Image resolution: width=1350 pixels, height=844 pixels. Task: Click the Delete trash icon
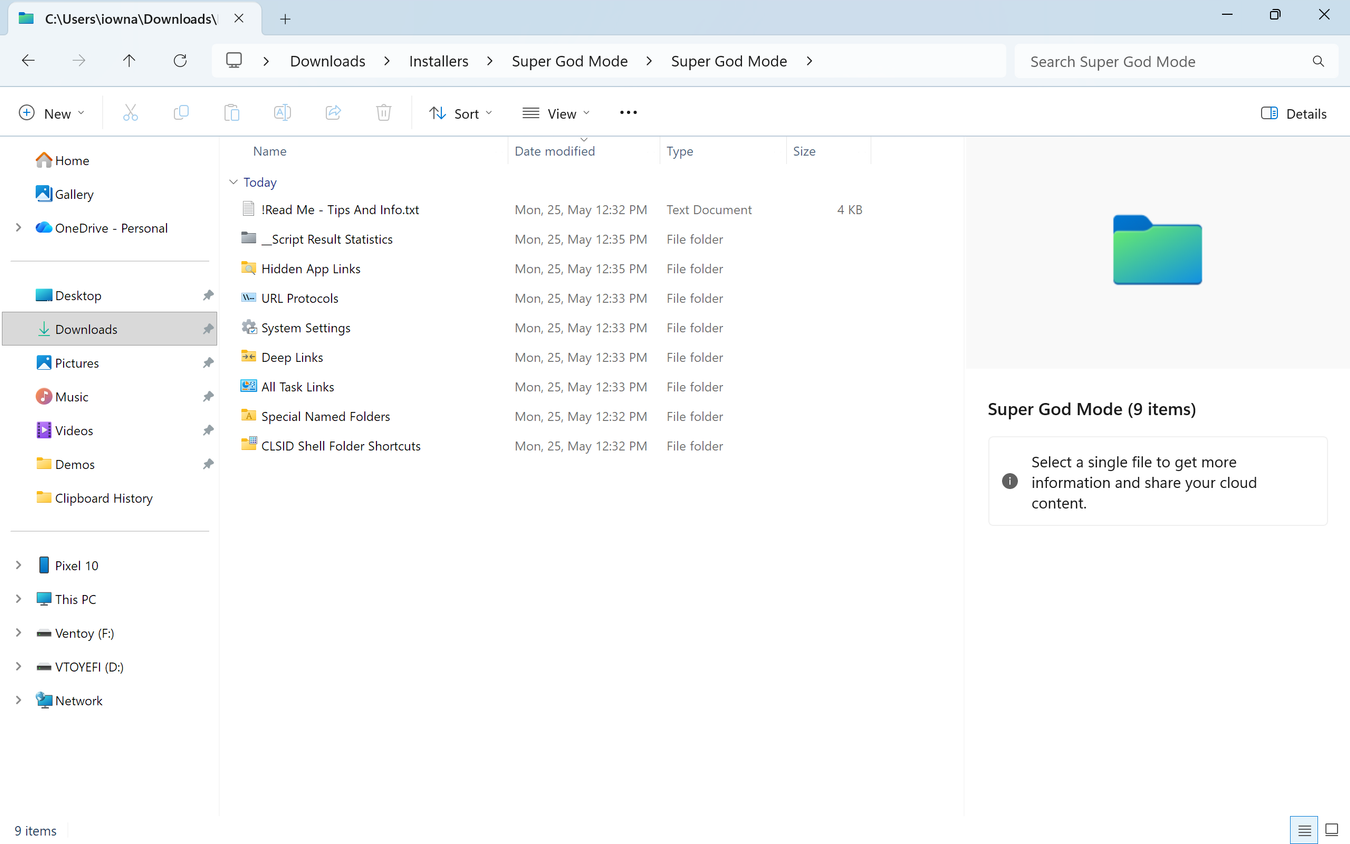click(x=383, y=113)
